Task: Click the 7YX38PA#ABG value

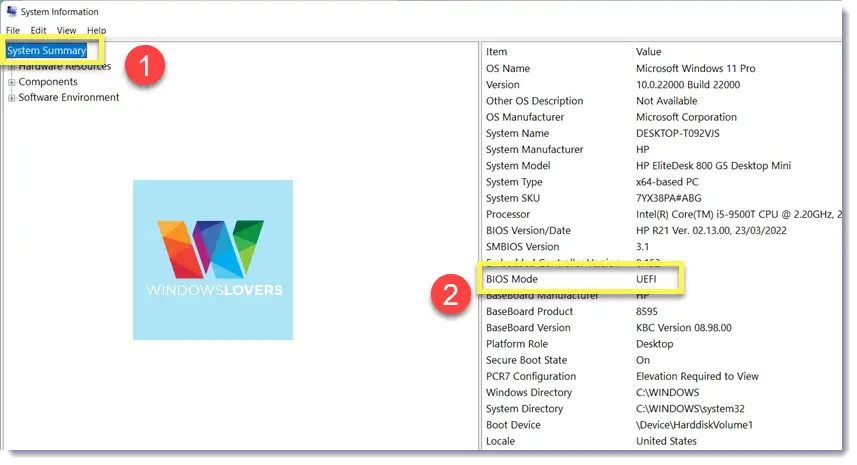Action: (x=668, y=198)
